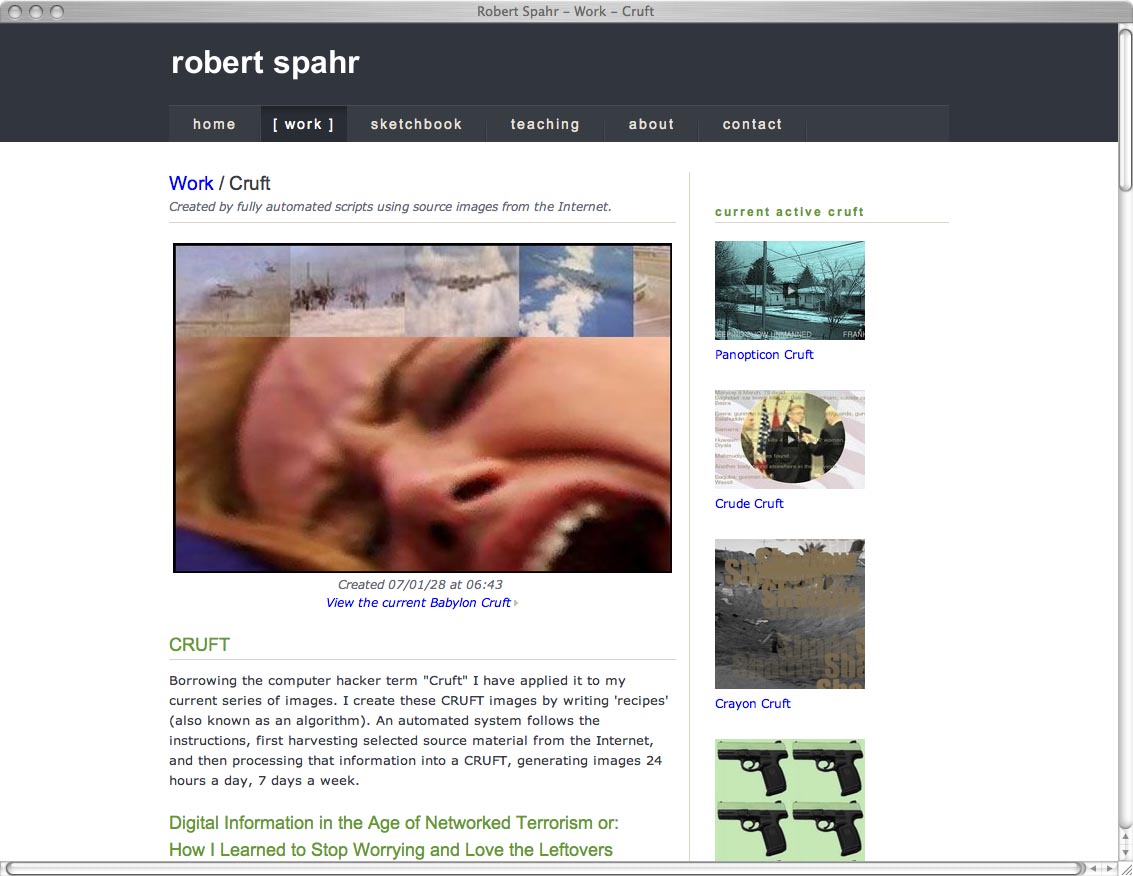The image size is (1133, 876).
Task: Click the window title "Robert Spahr – Work – Cruft"
Action: (x=566, y=12)
